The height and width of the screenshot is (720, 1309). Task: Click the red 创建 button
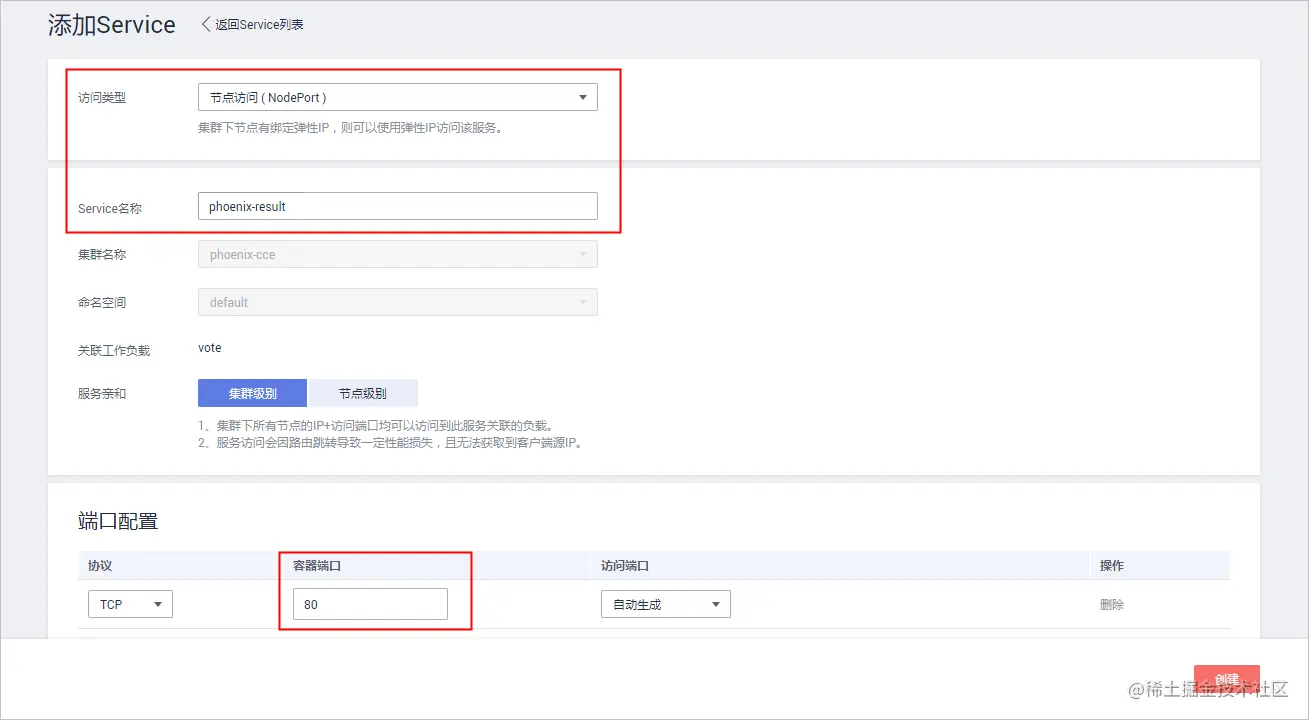coord(1227,679)
